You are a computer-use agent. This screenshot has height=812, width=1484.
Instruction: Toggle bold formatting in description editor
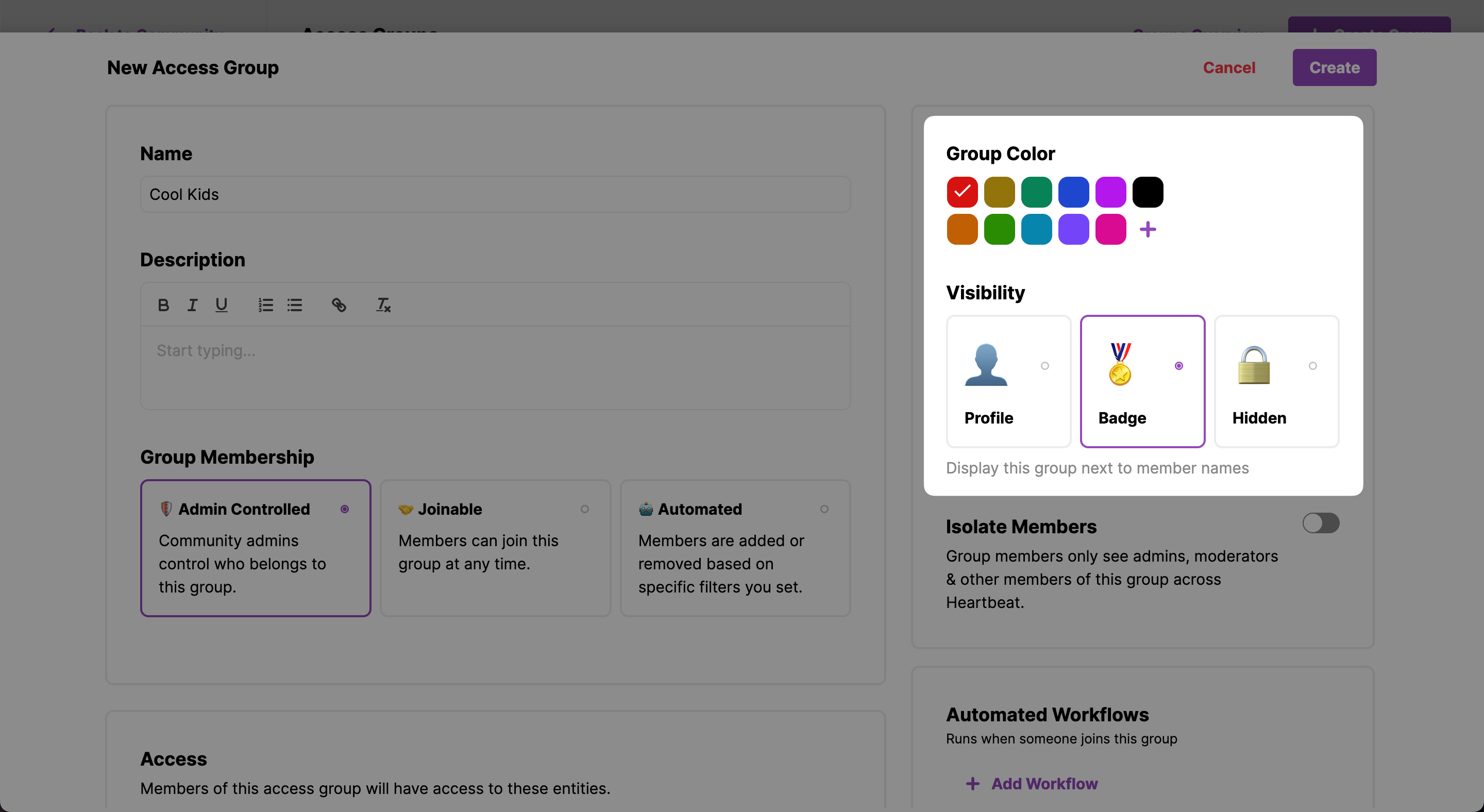(163, 304)
